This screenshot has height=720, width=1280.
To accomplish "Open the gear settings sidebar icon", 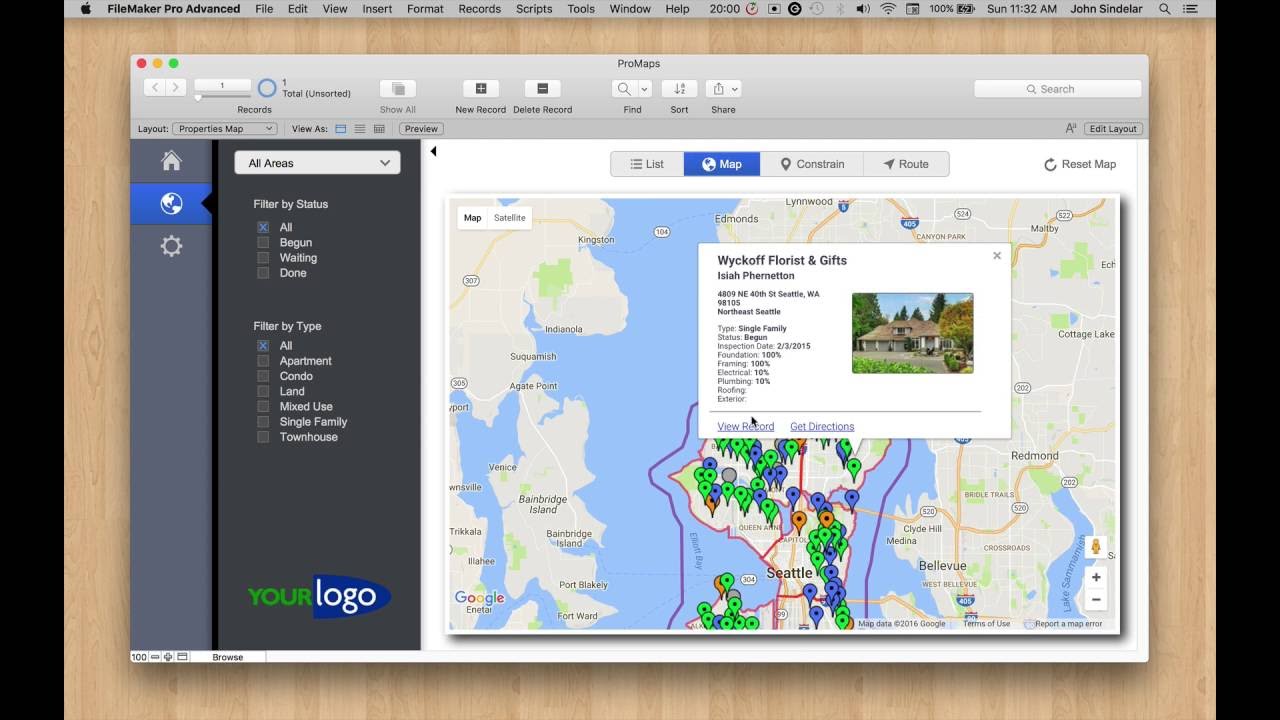I will pos(171,246).
